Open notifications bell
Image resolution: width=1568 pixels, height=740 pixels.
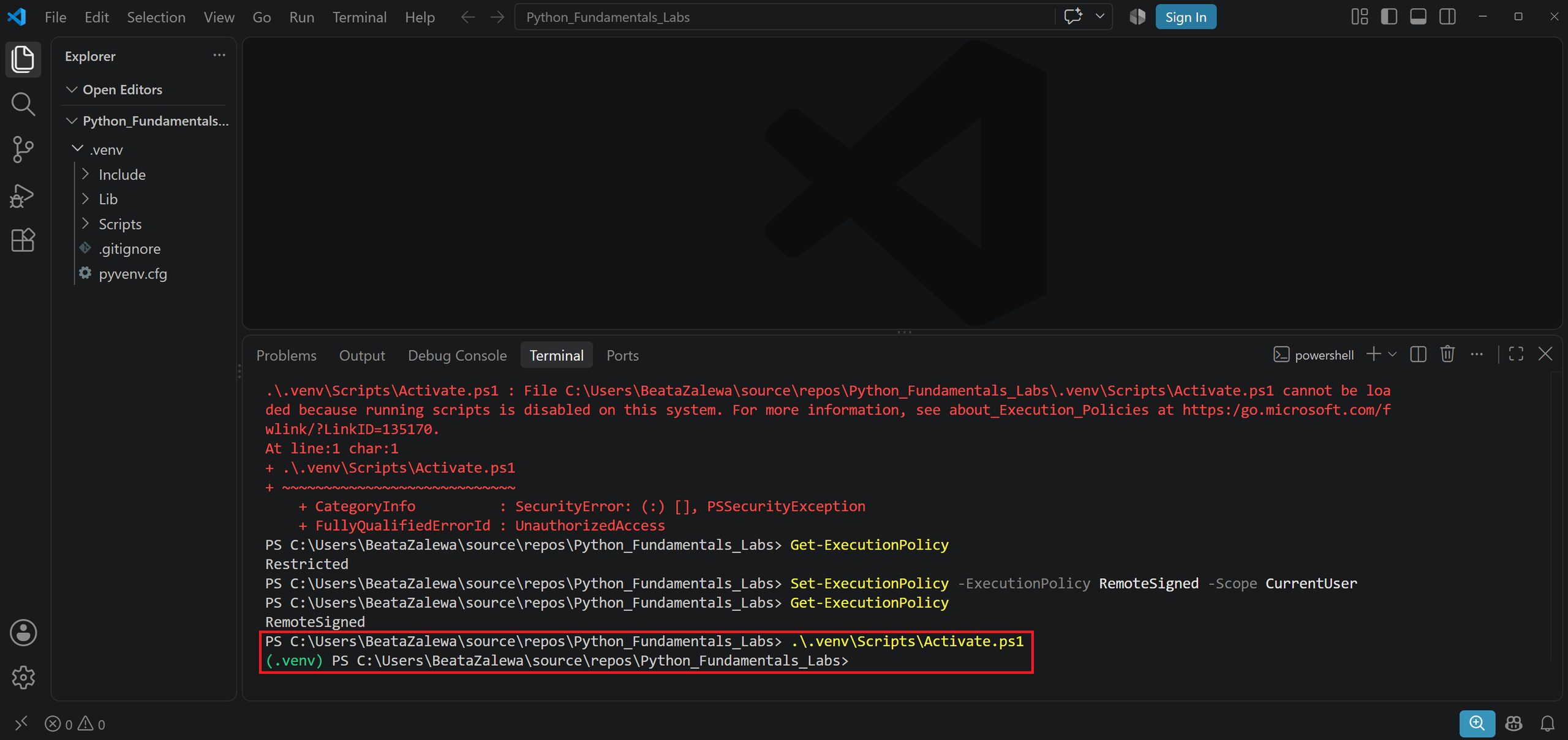(x=1547, y=723)
